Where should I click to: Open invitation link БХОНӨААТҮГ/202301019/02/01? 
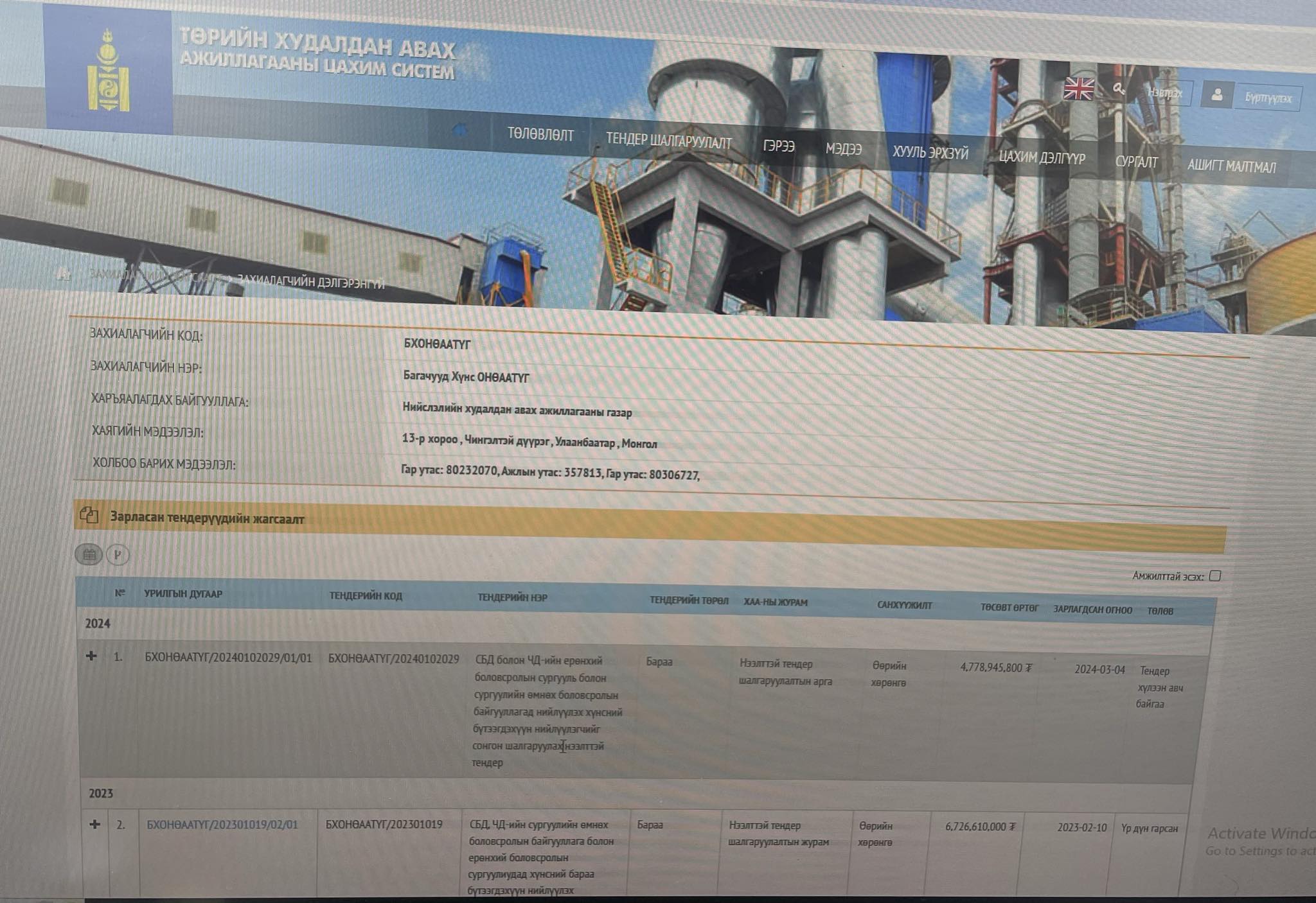222,825
